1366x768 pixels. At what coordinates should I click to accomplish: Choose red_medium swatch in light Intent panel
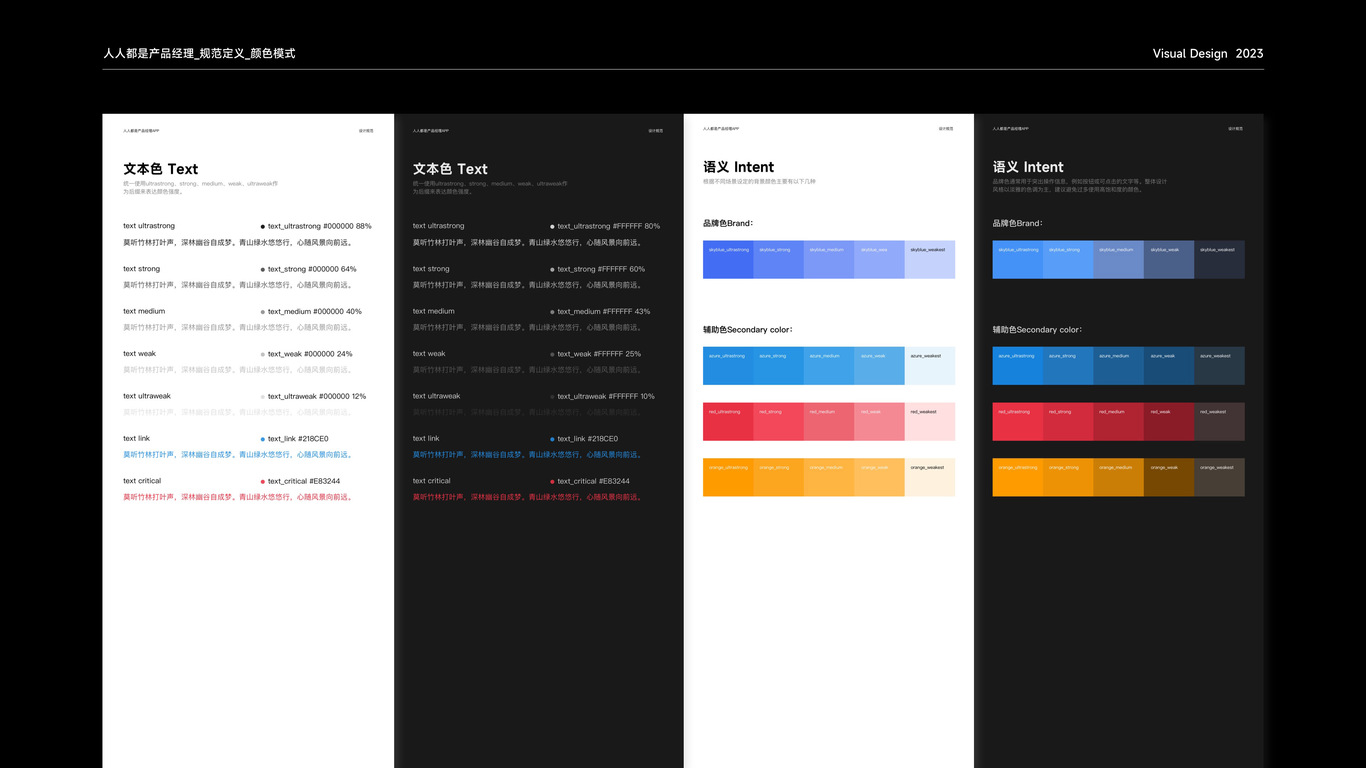829,421
